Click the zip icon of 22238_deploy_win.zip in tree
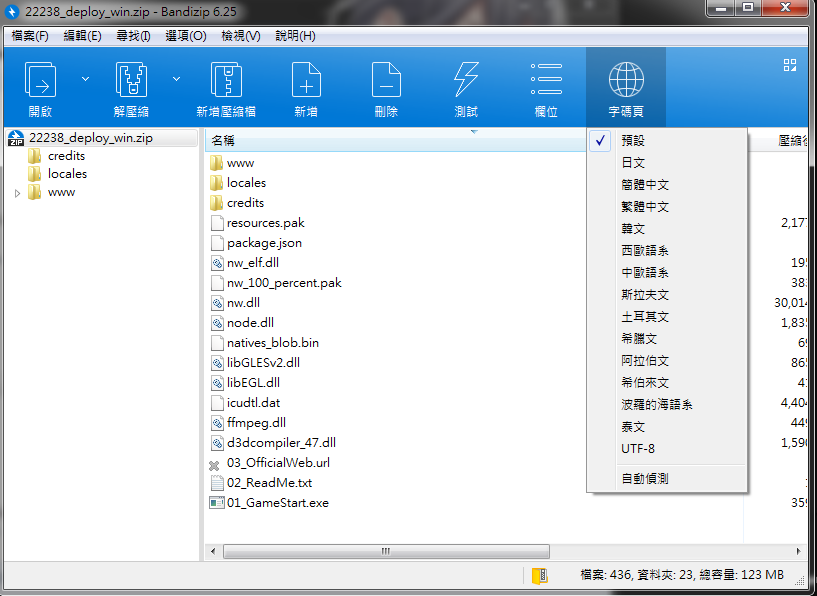Screen dimensions: 817x596 pyautogui.click(x=16, y=138)
